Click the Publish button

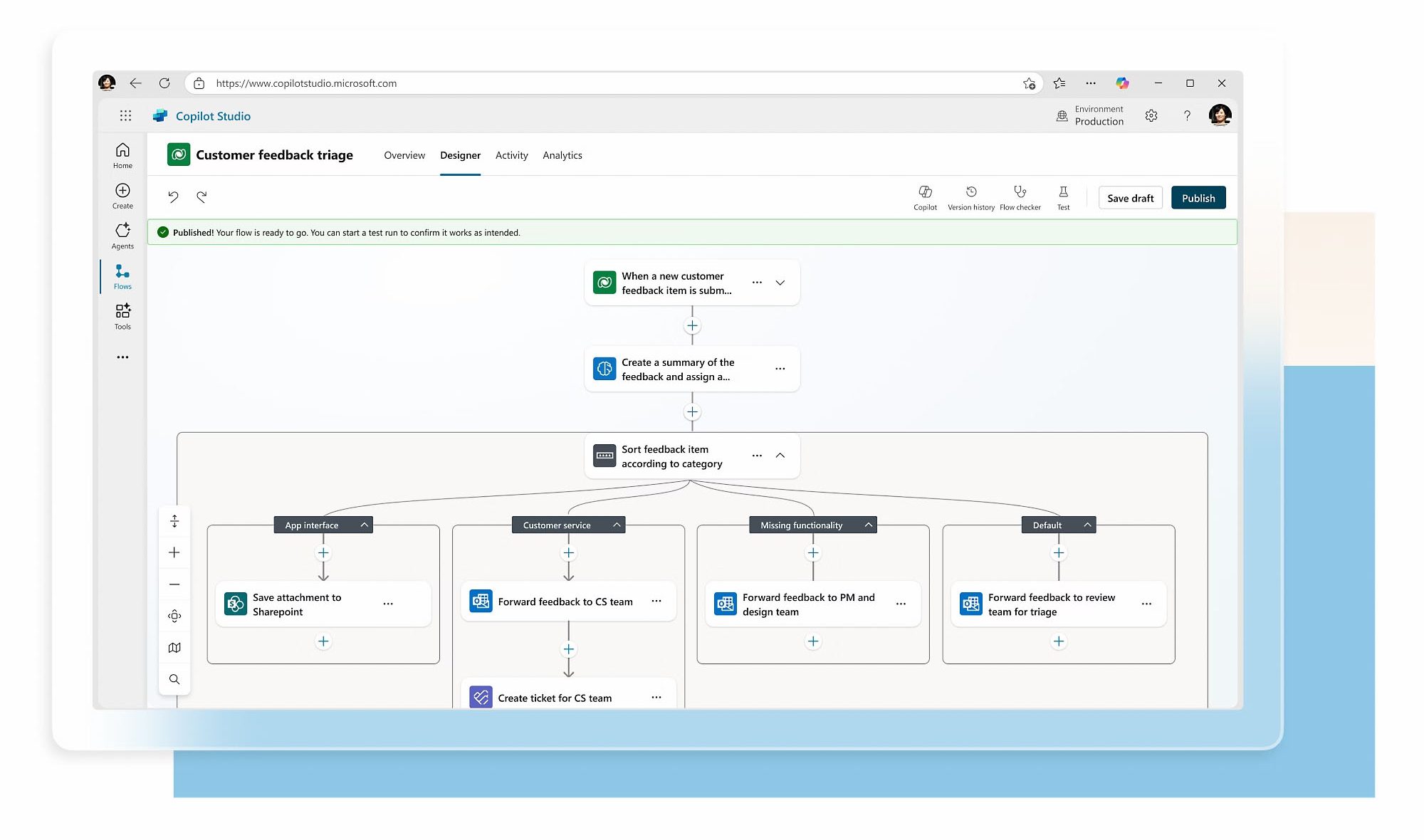(x=1198, y=198)
